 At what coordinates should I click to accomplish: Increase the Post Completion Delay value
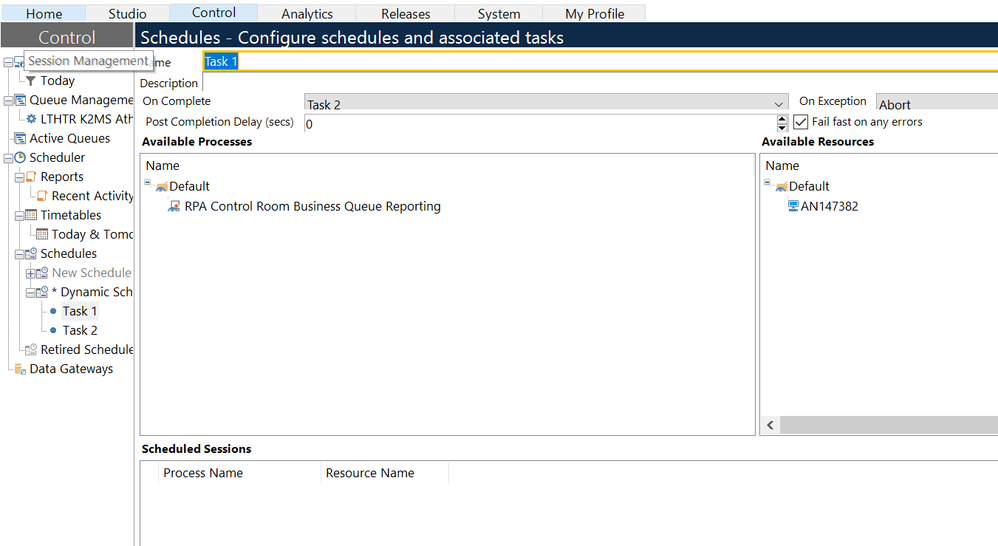point(782,118)
